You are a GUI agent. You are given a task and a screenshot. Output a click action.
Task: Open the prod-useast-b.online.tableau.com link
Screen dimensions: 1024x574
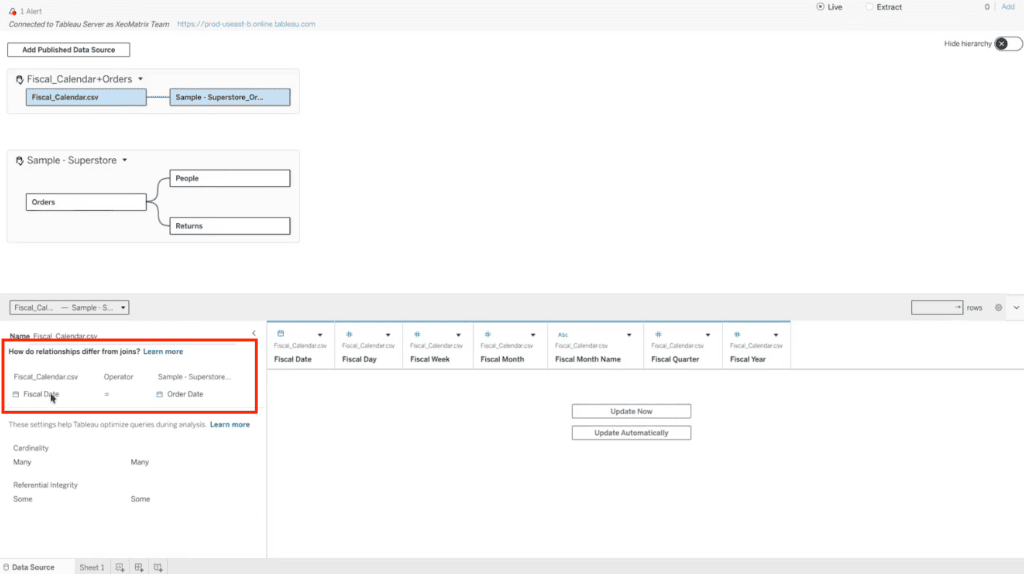pyautogui.click(x=246, y=24)
